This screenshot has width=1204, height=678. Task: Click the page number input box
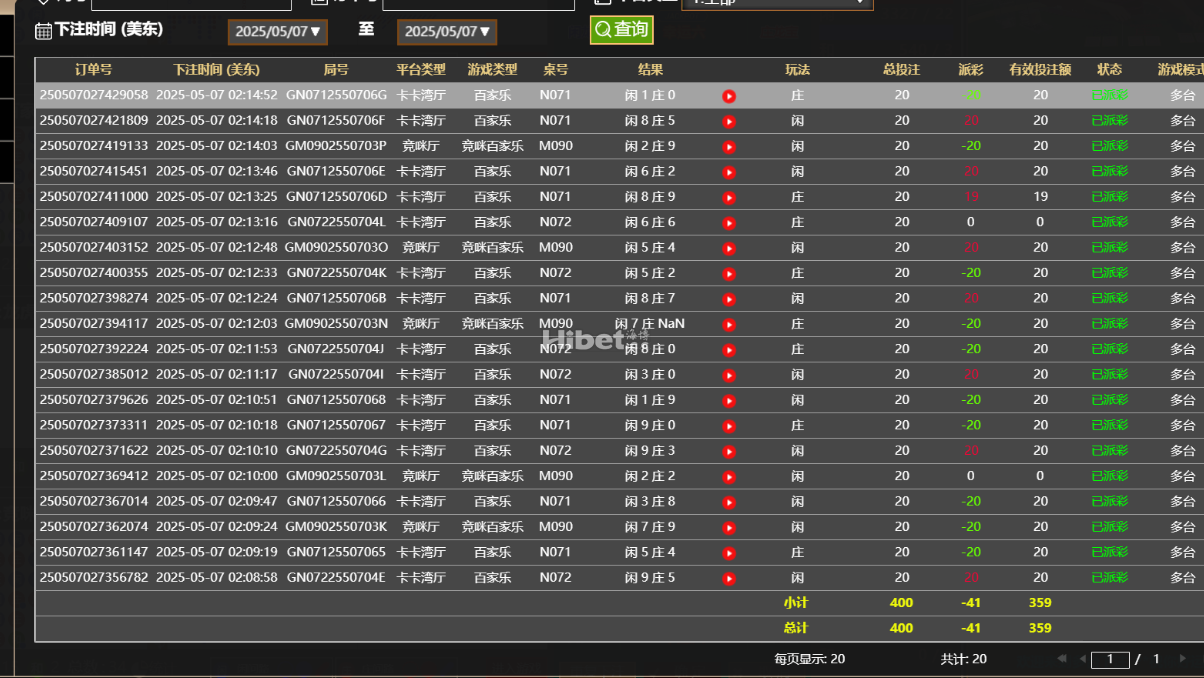(x=1110, y=659)
